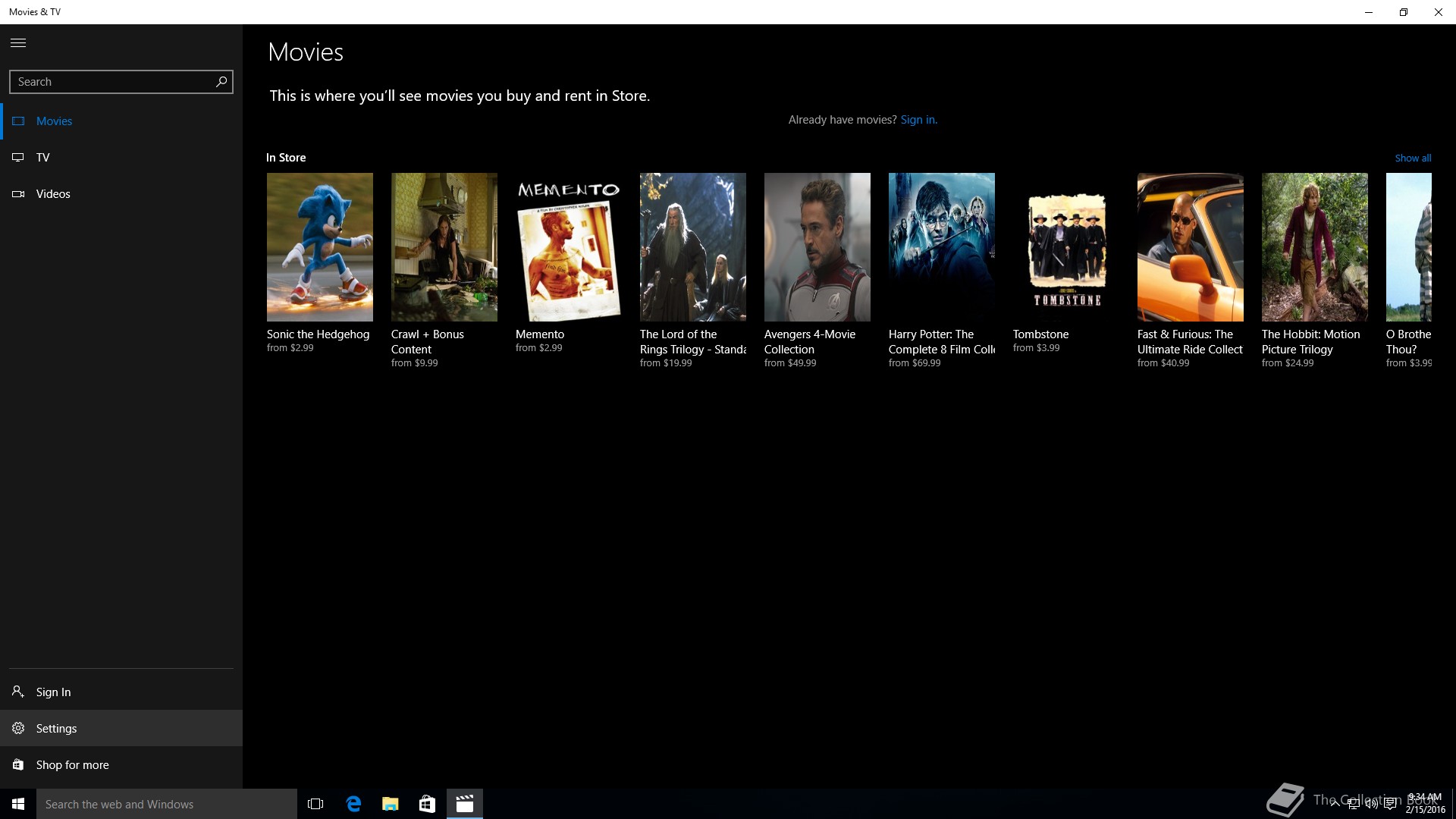Viewport: 1456px width, 819px height.
Task: Open the Harry Potter collection poster
Action: tap(942, 247)
